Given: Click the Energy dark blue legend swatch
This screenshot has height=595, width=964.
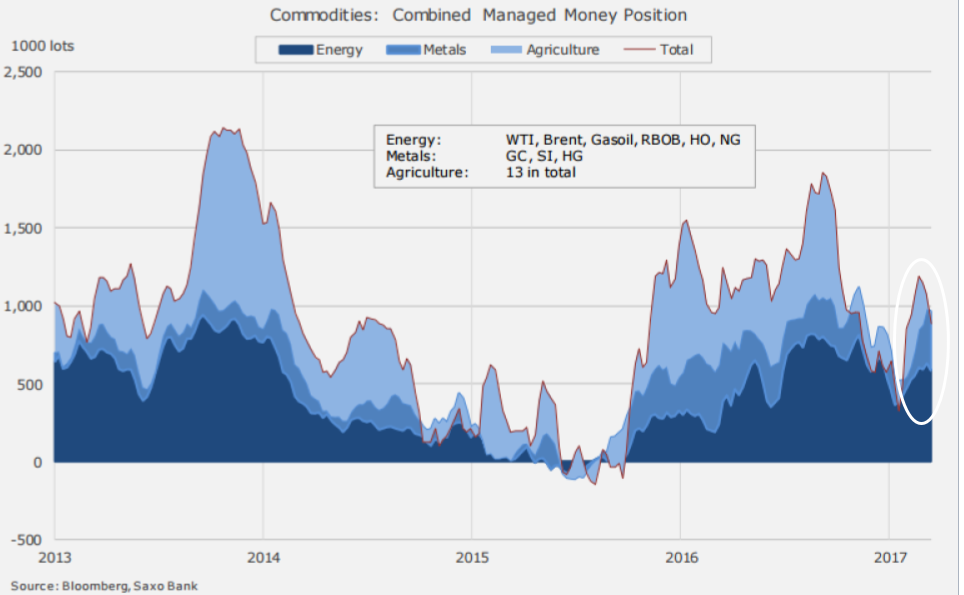Looking at the screenshot, I should click(x=295, y=49).
